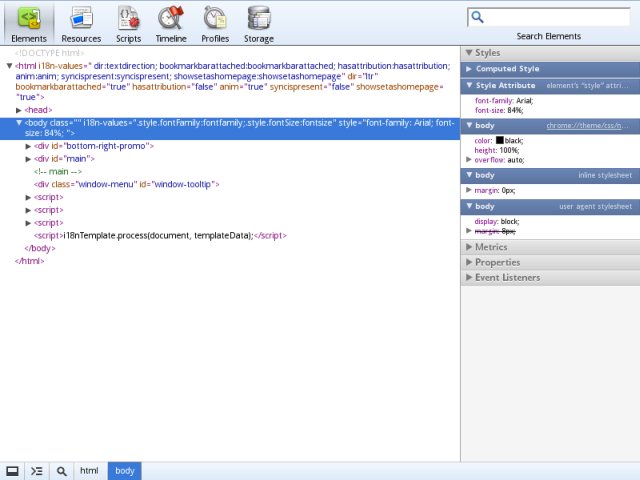This screenshot has width=640, height=480.
Task: Click the black color swatch
Action: pyautogui.click(x=500, y=140)
